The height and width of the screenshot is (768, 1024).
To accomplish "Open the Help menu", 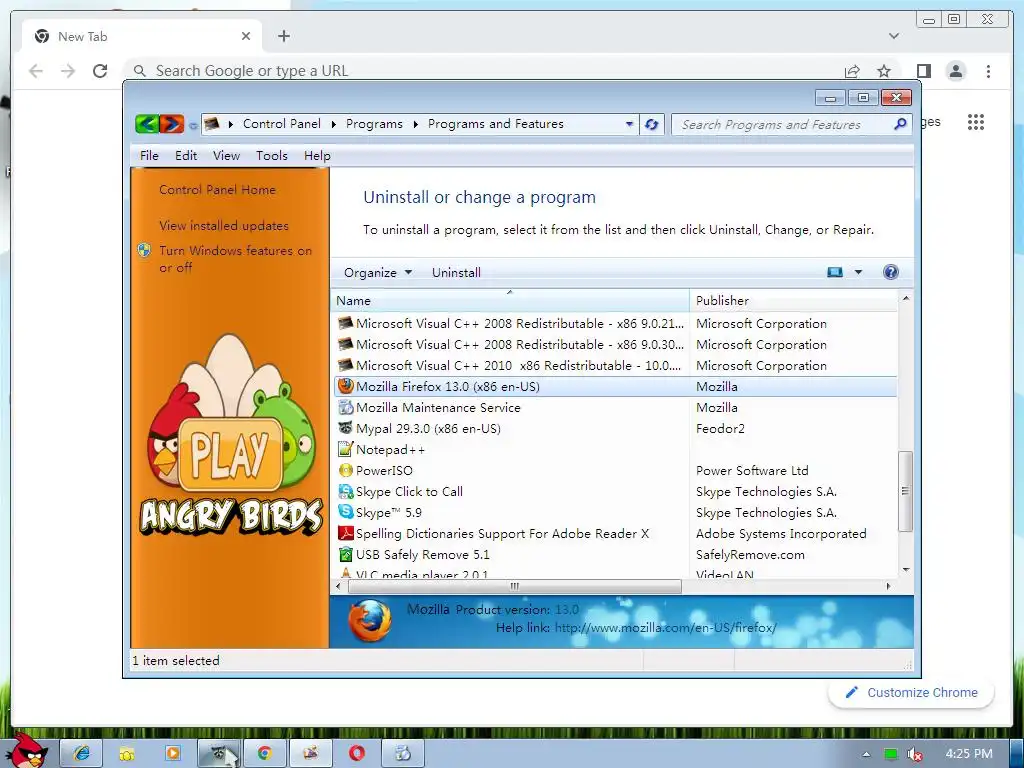I will pos(317,155).
